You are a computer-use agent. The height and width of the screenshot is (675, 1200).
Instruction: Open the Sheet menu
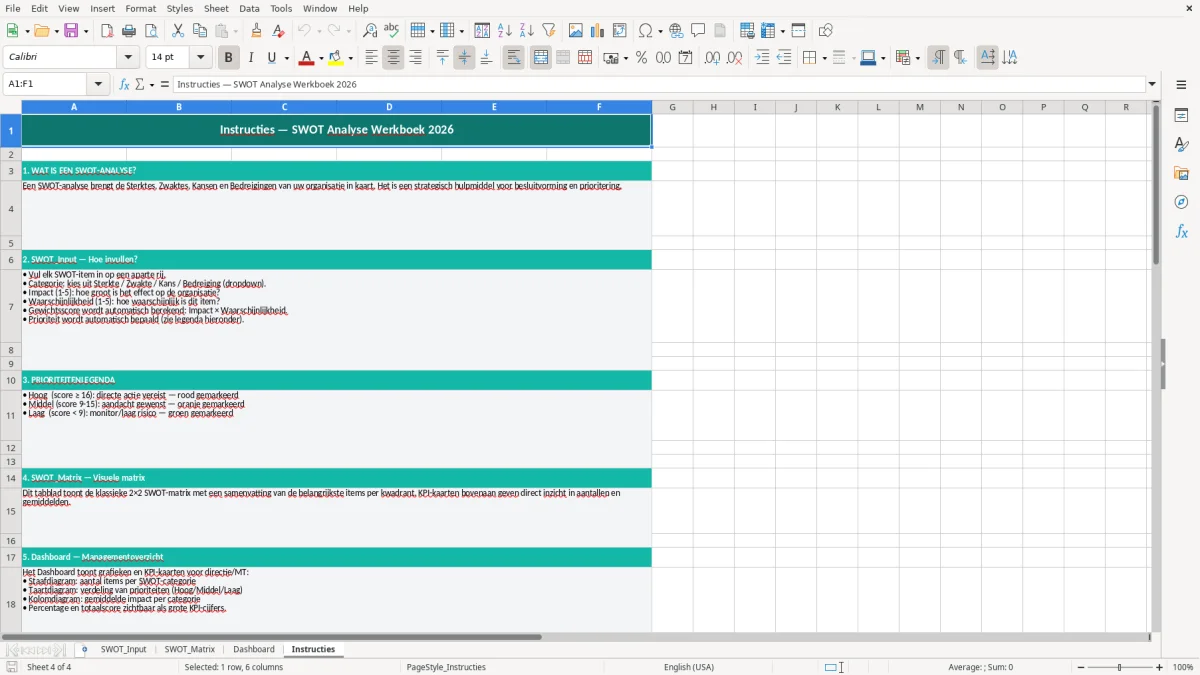217,8
